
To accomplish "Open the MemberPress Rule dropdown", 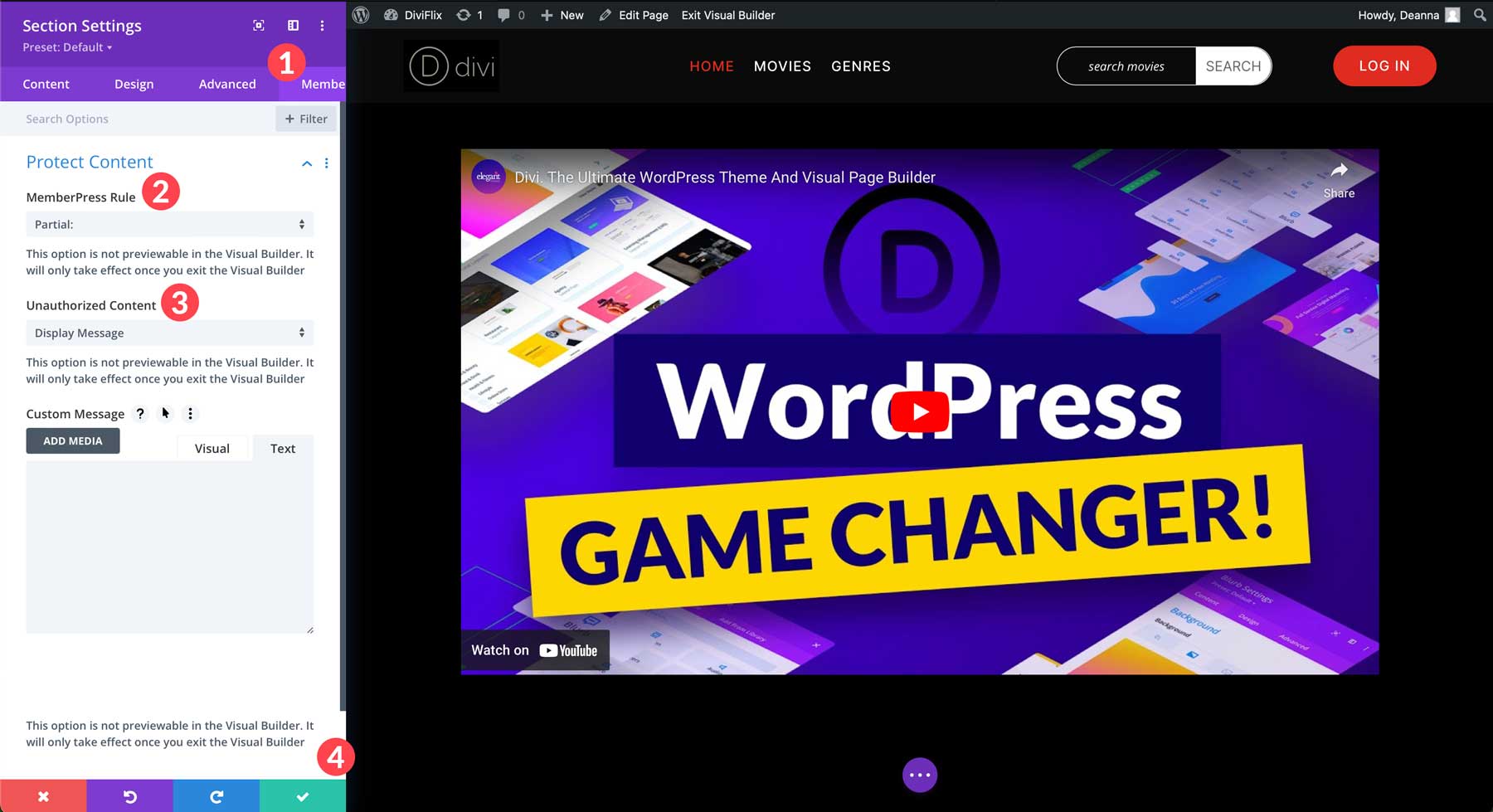I will 170,224.
